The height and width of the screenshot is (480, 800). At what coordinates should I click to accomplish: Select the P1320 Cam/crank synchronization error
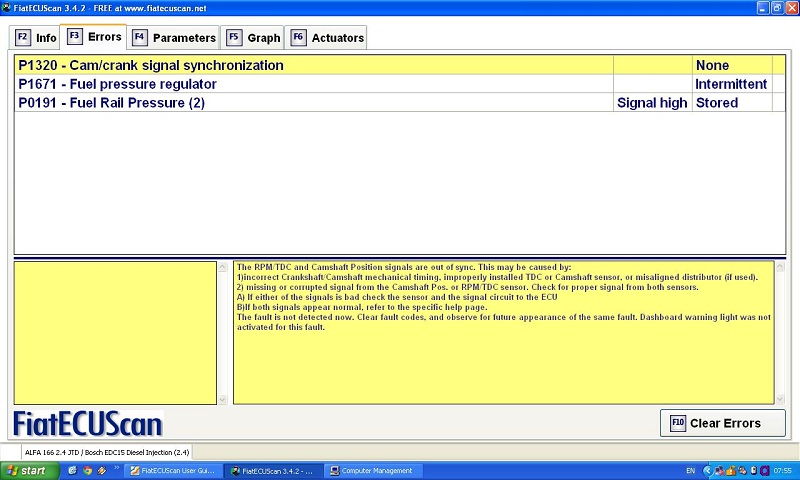[150, 65]
